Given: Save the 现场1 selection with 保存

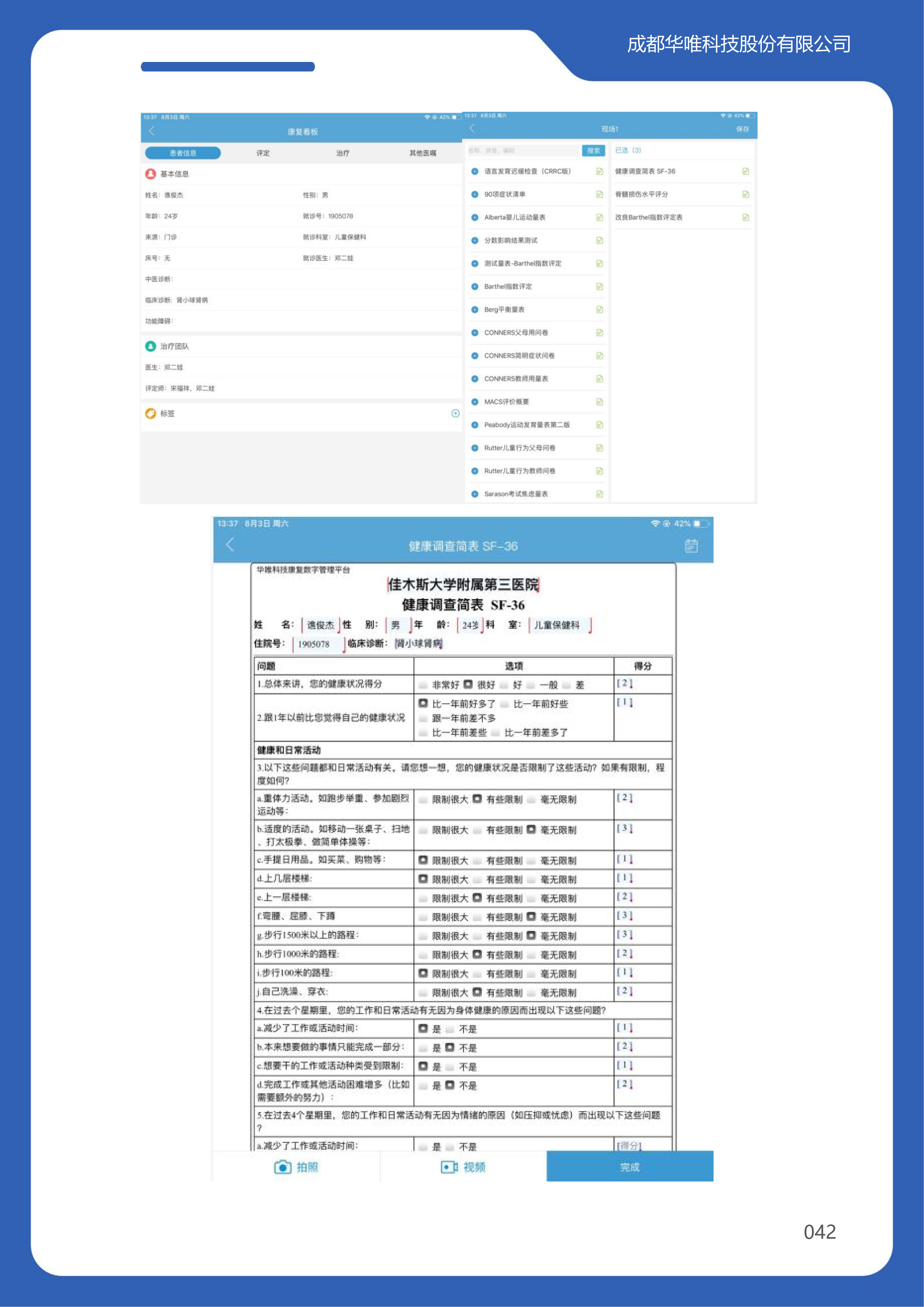Looking at the screenshot, I should tap(742, 129).
